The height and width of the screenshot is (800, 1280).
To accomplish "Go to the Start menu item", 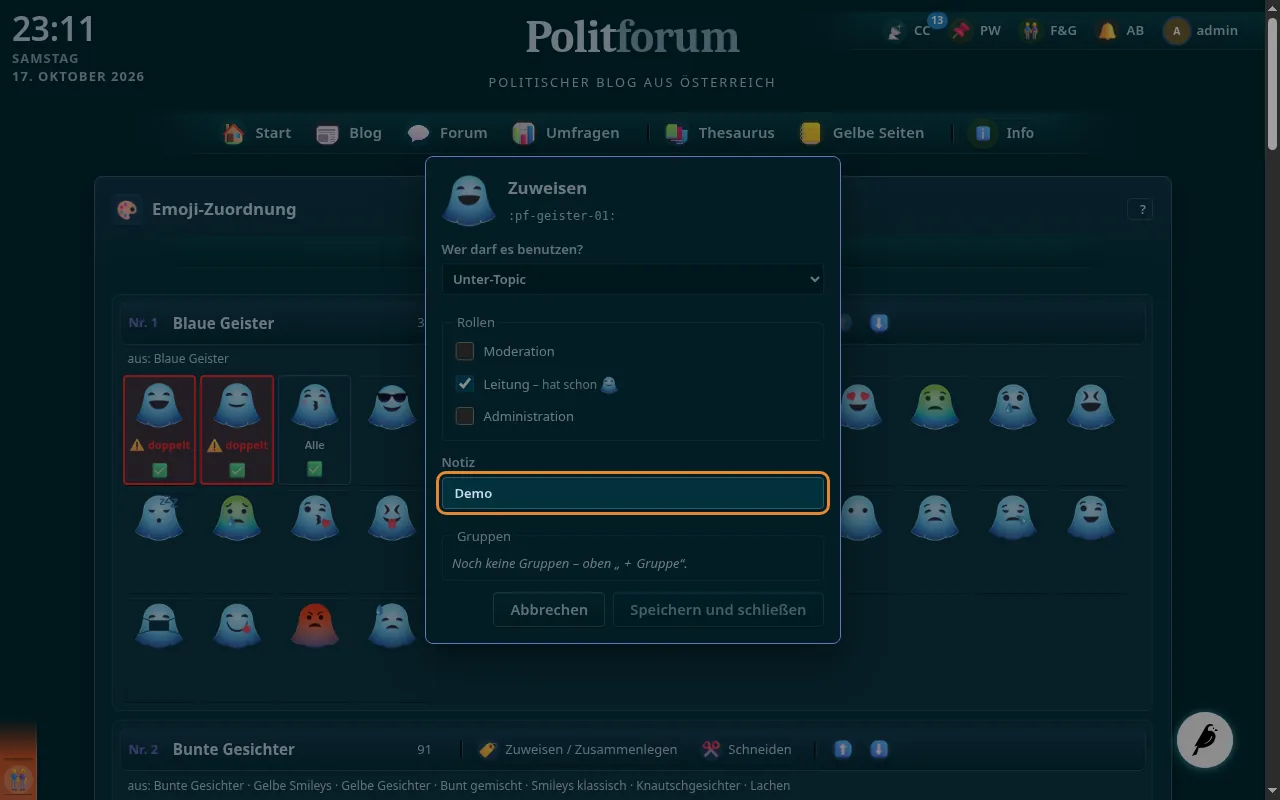I will pos(257,133).
